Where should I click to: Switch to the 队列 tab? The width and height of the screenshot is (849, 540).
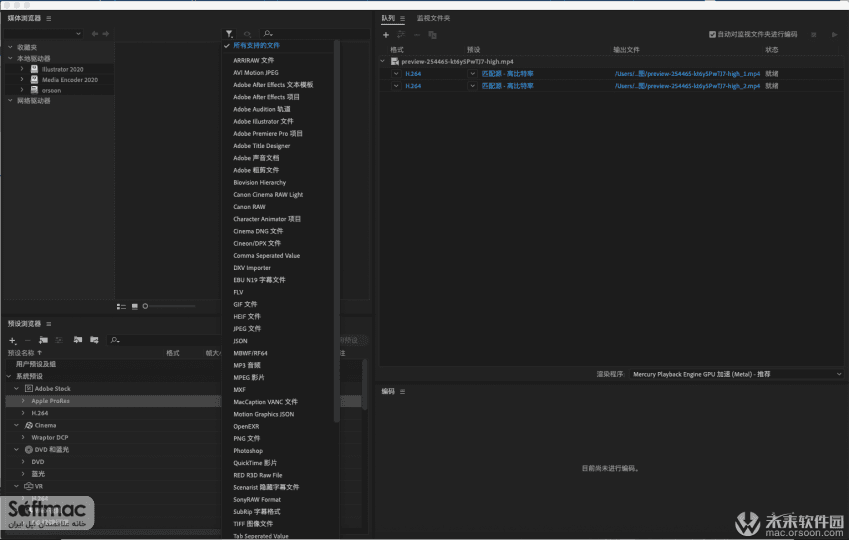point(388,18)
